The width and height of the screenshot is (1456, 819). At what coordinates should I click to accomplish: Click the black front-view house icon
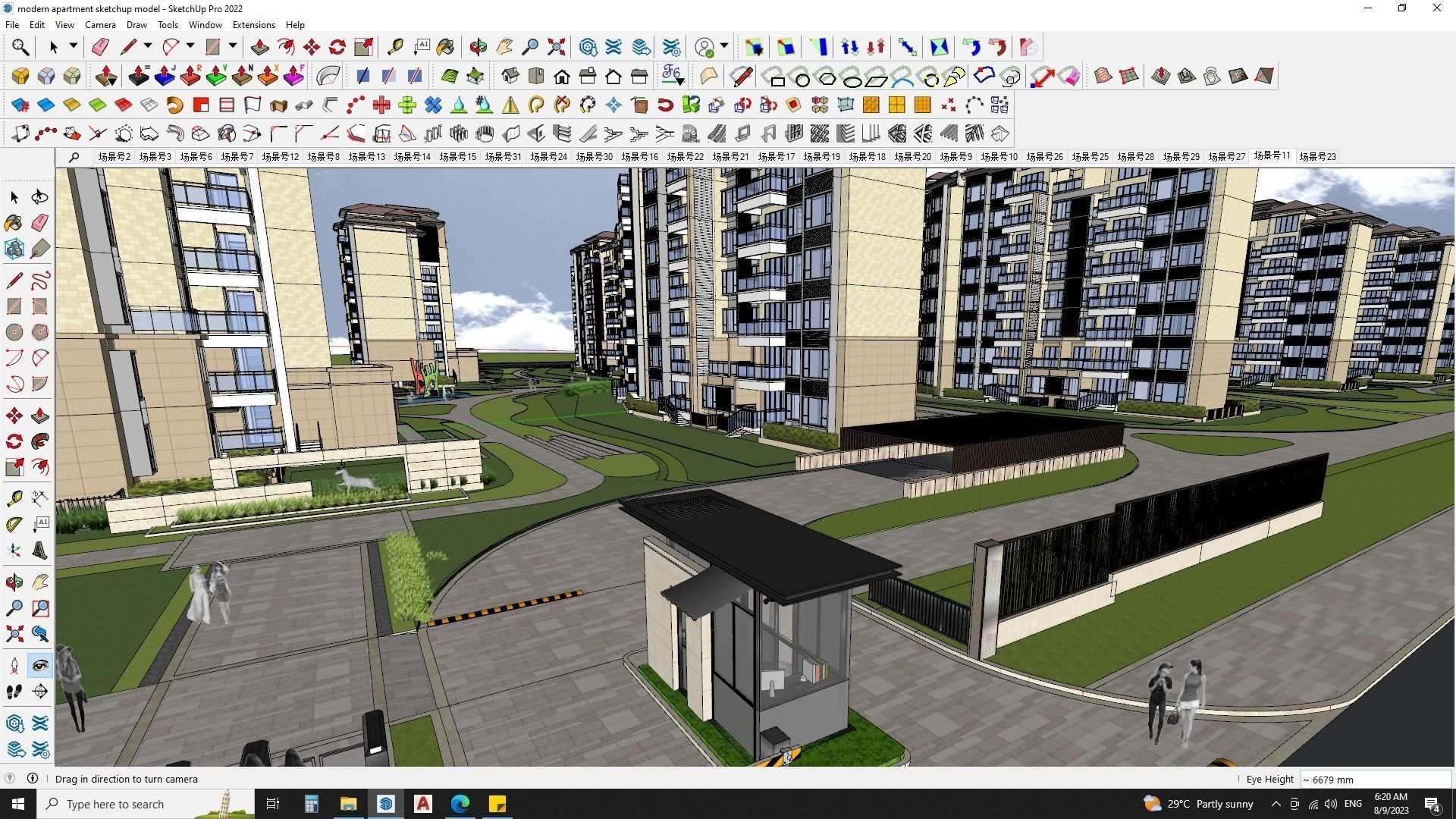tap(562, 76)
